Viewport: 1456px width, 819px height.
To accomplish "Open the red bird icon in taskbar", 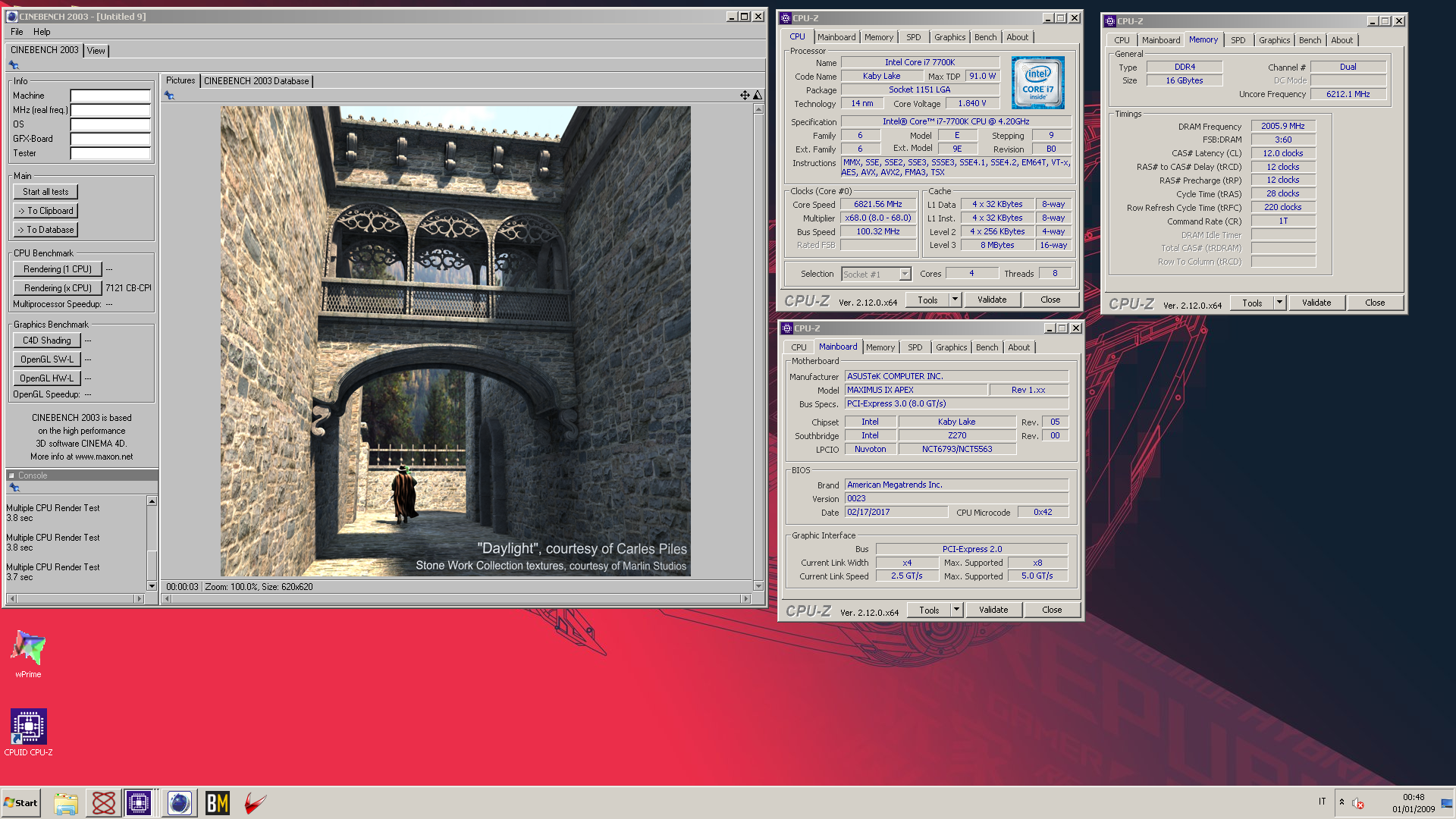I will click(256, 803).
